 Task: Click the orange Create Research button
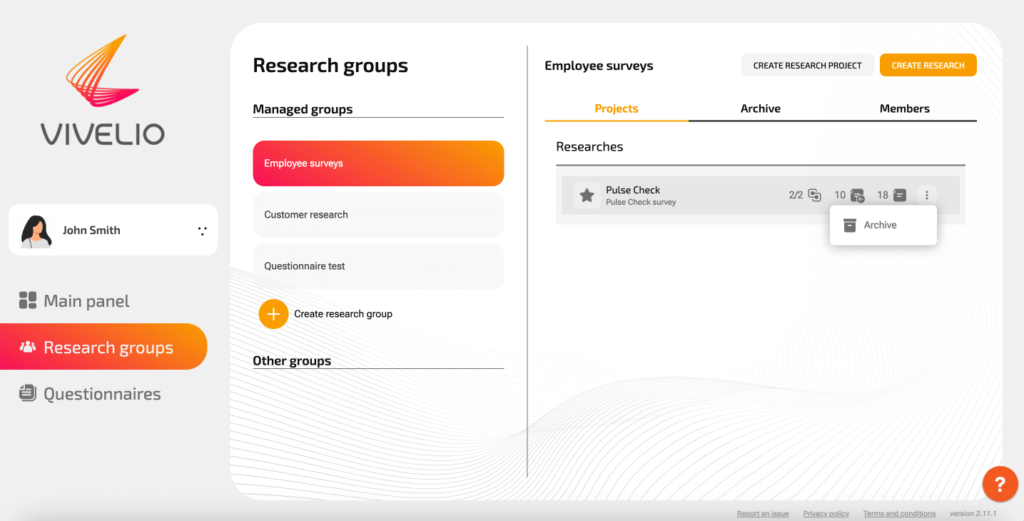(928, 65)
